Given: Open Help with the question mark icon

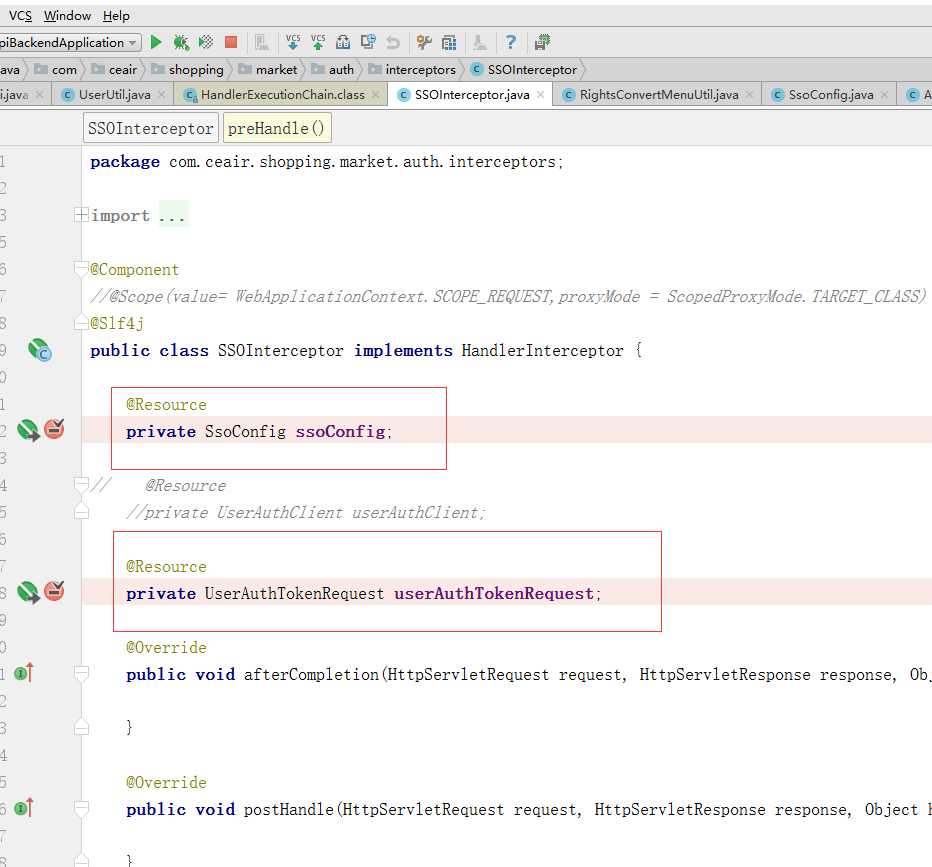Looking at the screenshot, I should (511, 42).
